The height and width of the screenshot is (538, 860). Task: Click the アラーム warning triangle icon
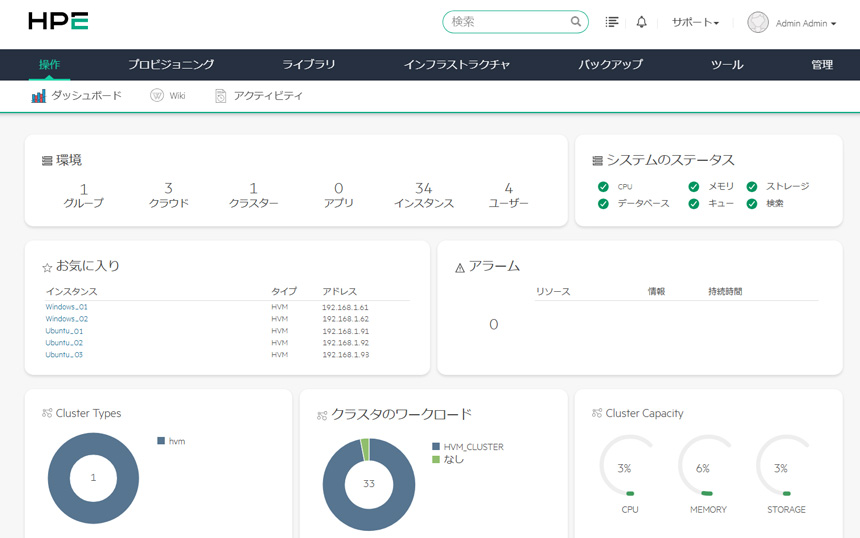click(x=460, y=268)
